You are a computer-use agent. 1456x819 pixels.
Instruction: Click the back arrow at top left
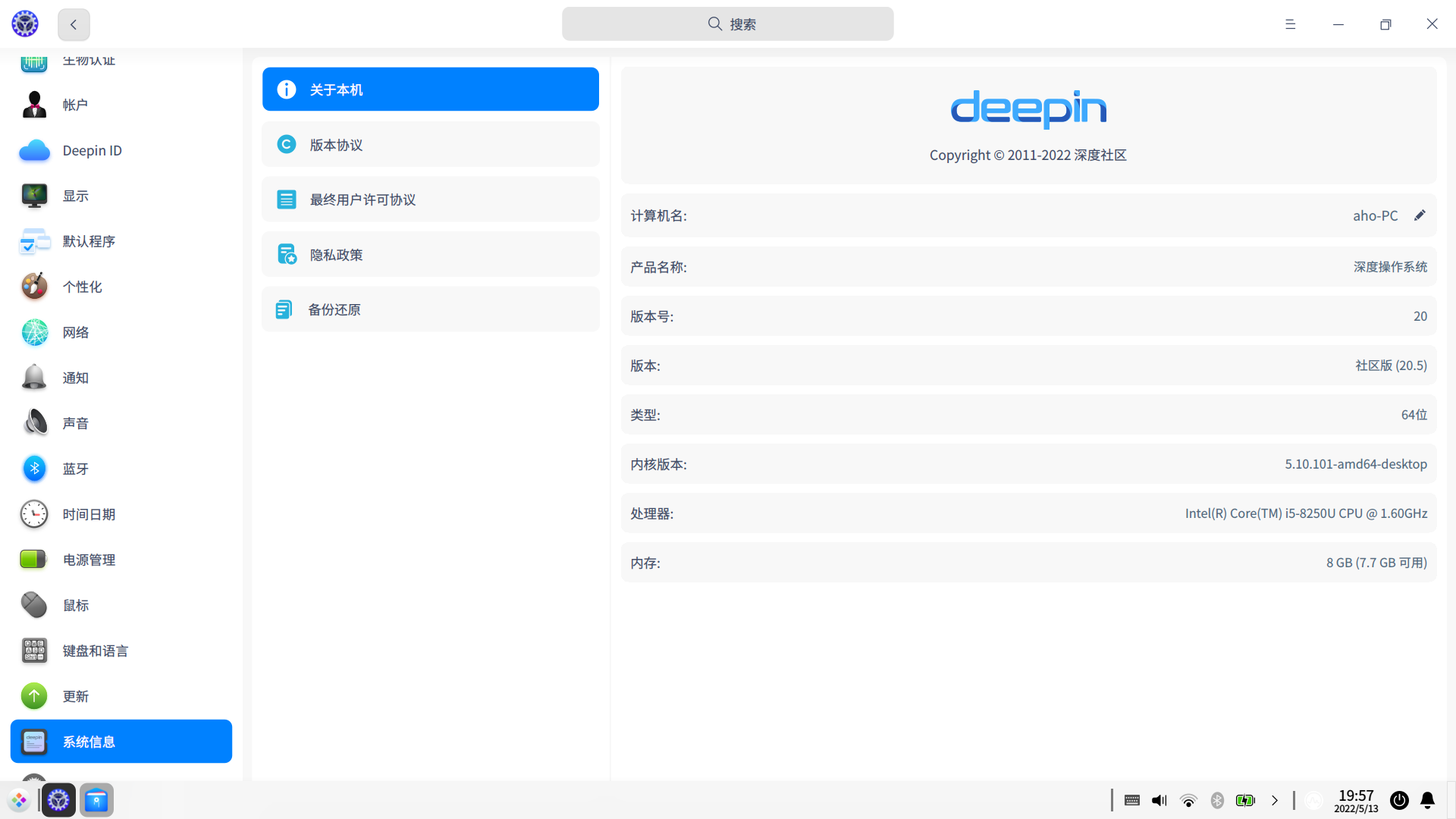pos(73,24)
